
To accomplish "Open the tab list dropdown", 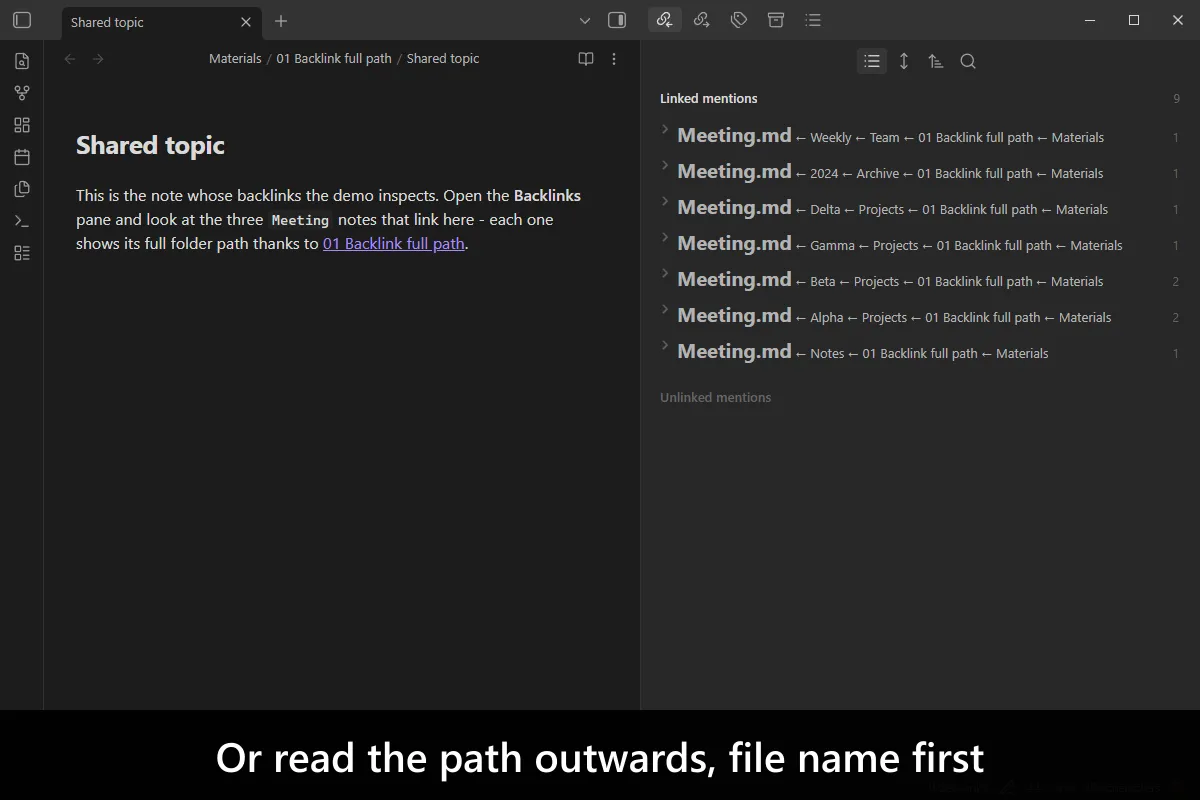I will tap(585, 21).
